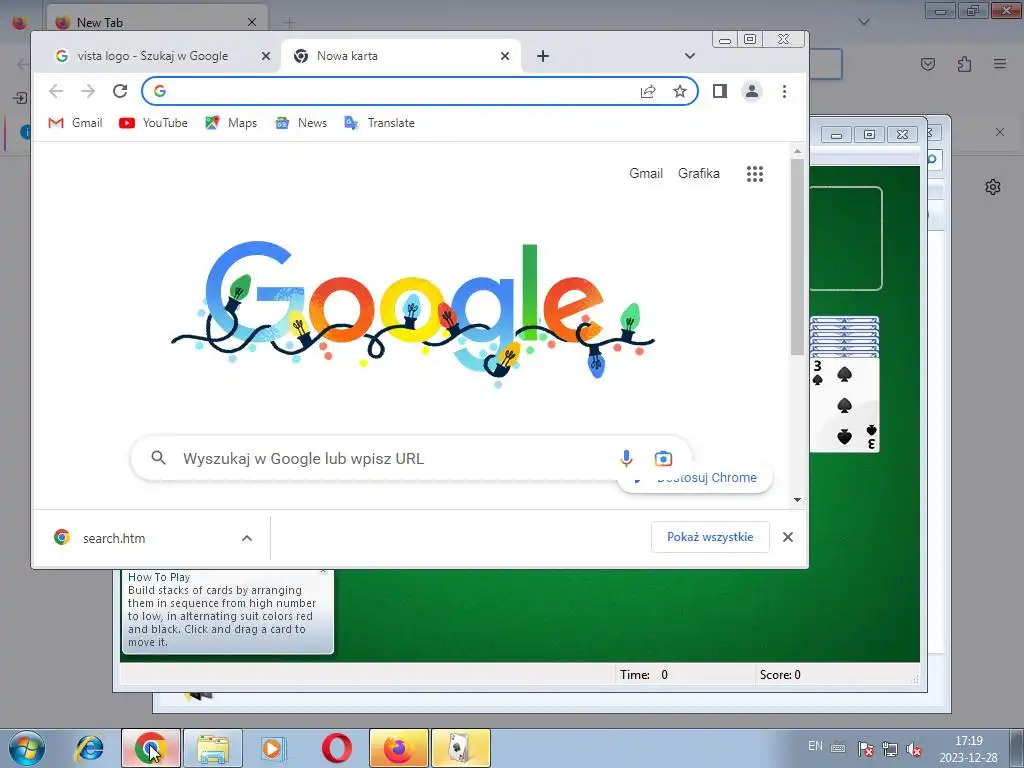Switch to Solitaire from the taskbar
The height and width of the screenshot is (768, 1024).
coord(460,748)
